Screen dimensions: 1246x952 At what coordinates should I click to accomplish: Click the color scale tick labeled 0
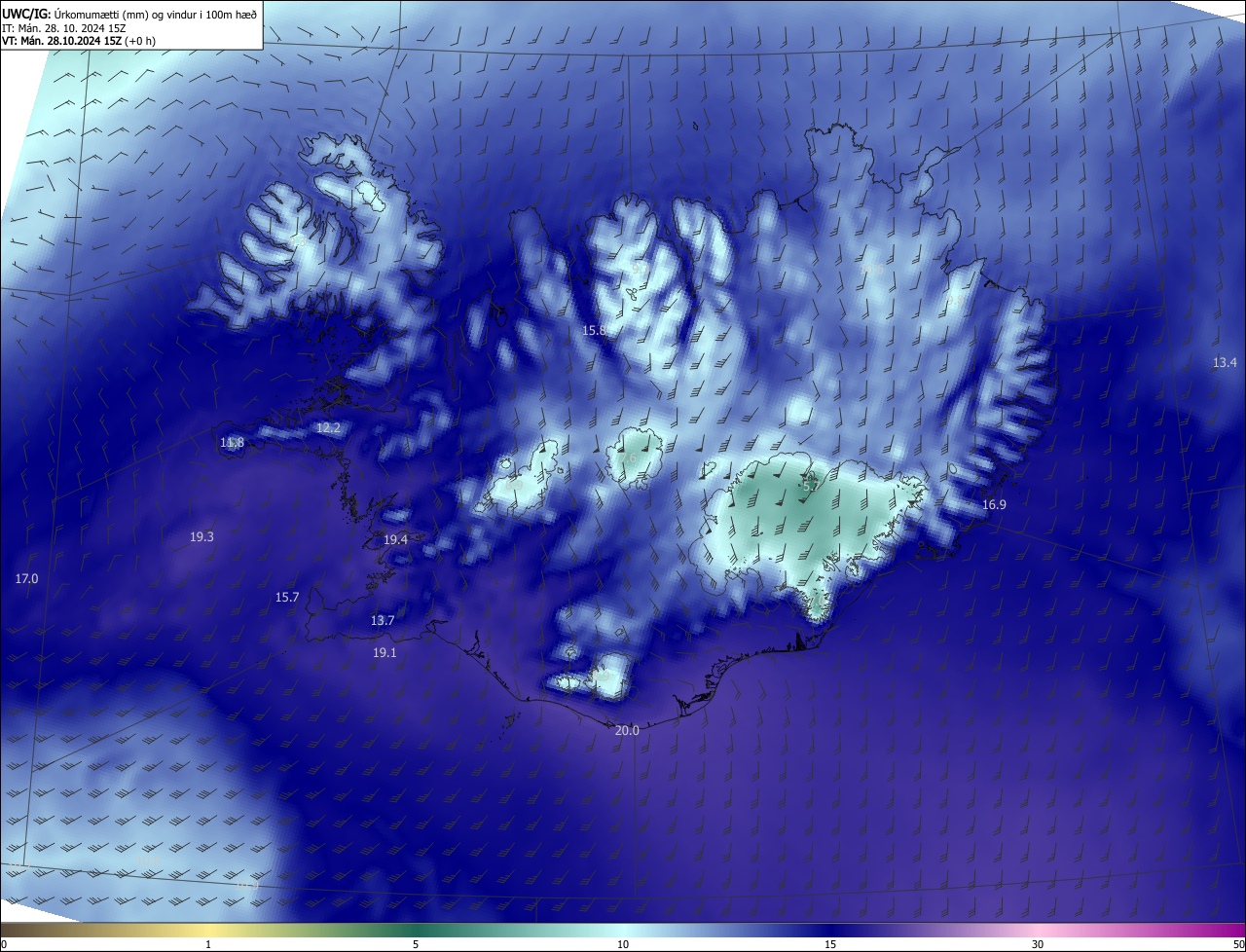4,944
